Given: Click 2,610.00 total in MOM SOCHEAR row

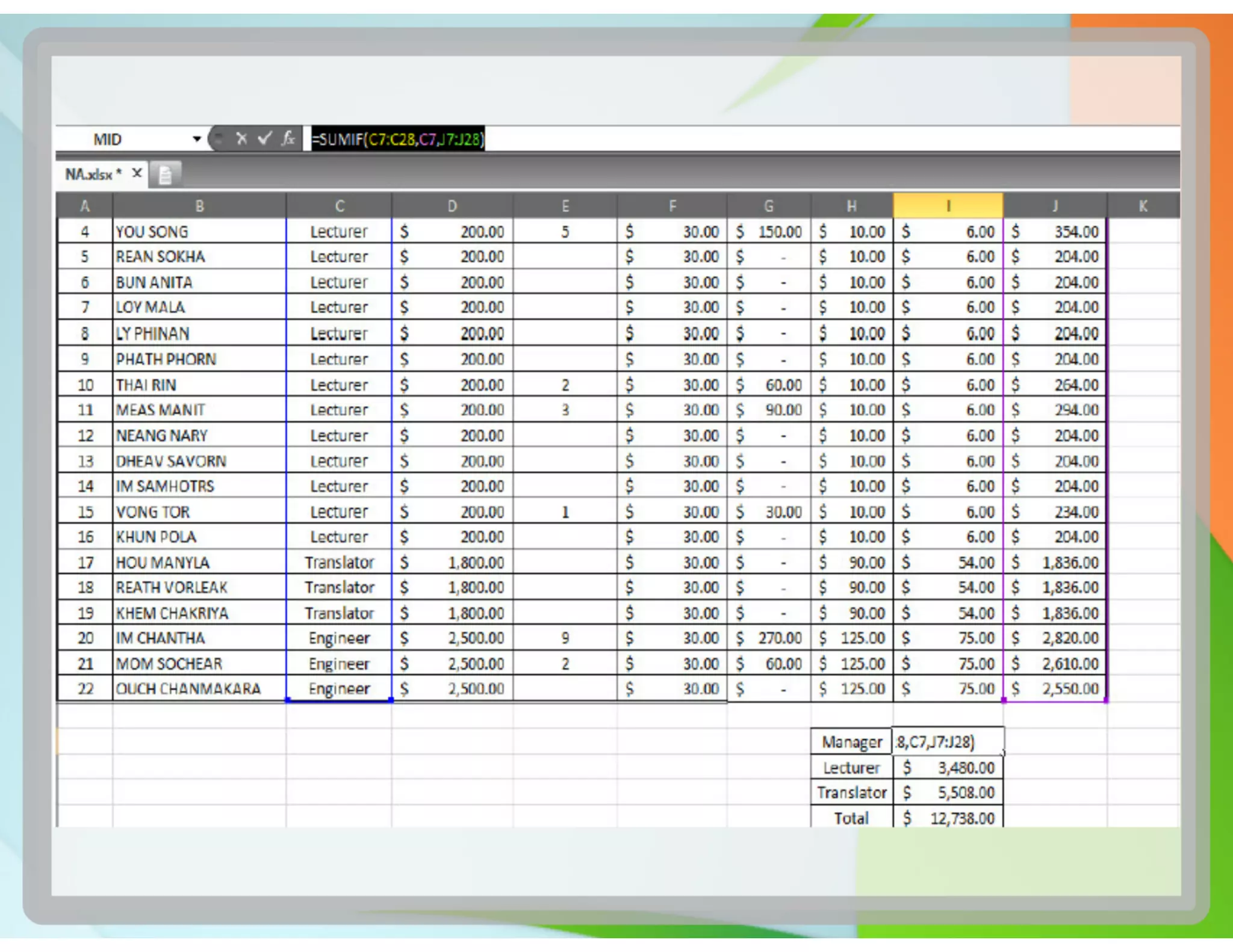Looking at the screenshot, I should point(1055,664).
